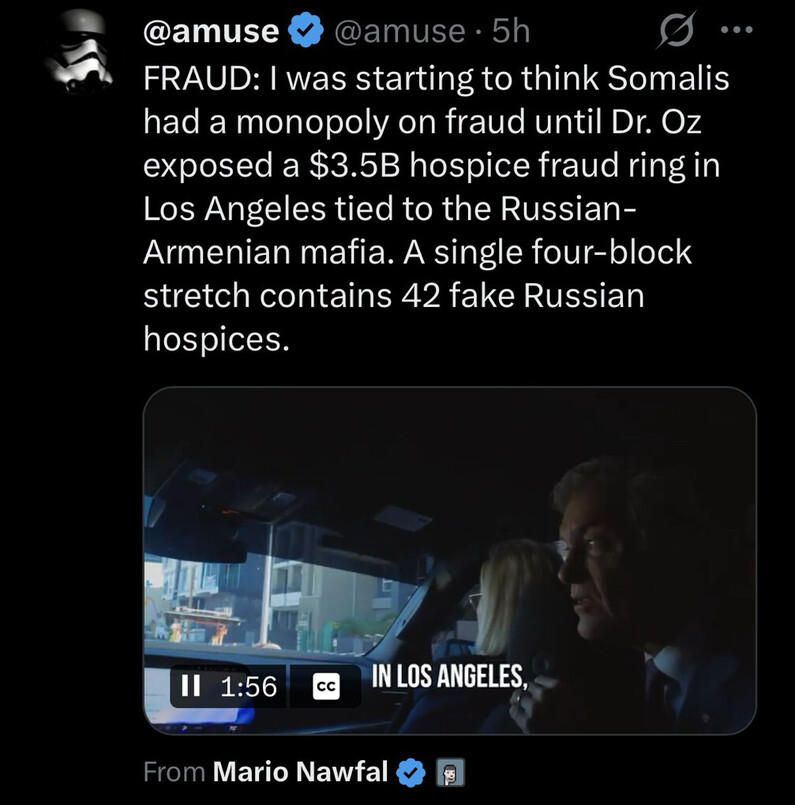795x805 pixels.
Task: Open Mario Nawfal's profile link
Action: (x=301, y=773)
